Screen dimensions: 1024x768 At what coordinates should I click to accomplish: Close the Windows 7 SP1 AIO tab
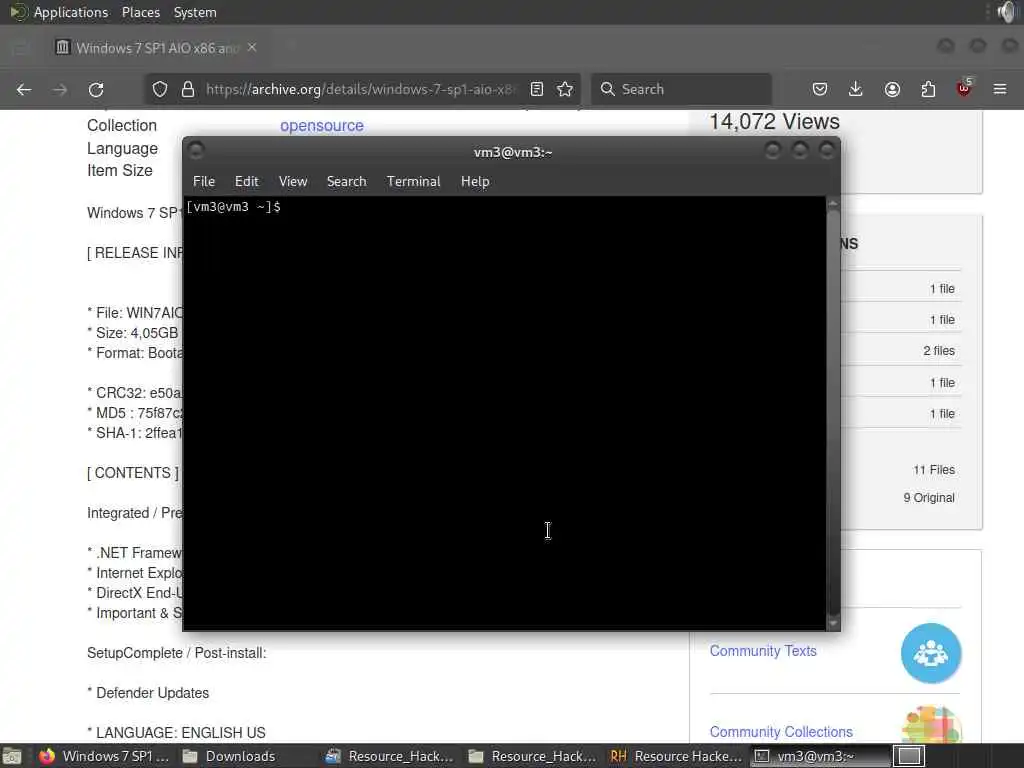coord(252,48)
